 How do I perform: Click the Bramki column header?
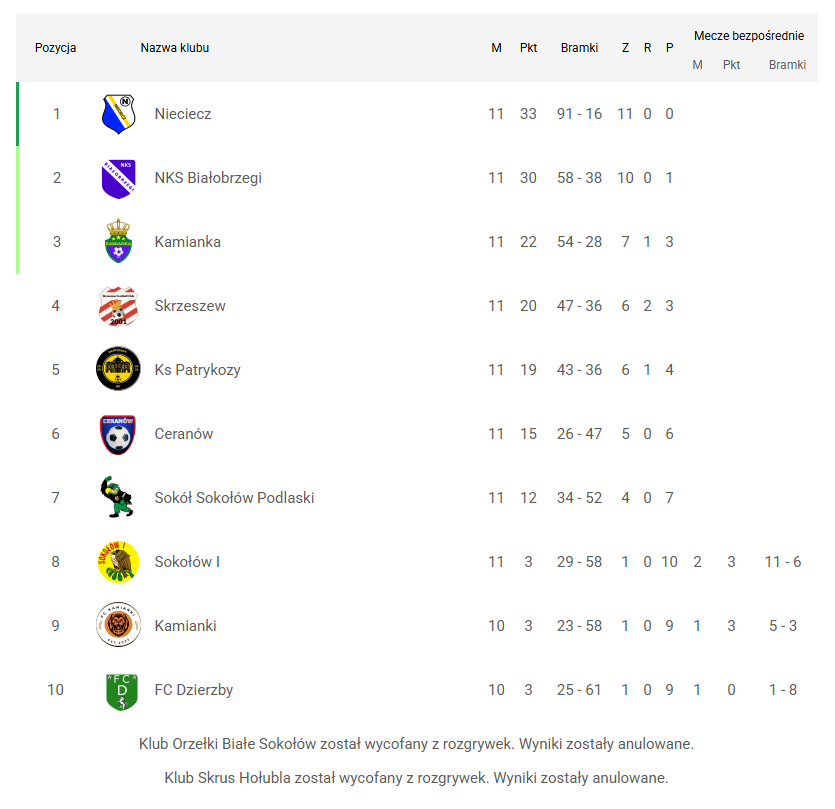(x=579, y=48)
